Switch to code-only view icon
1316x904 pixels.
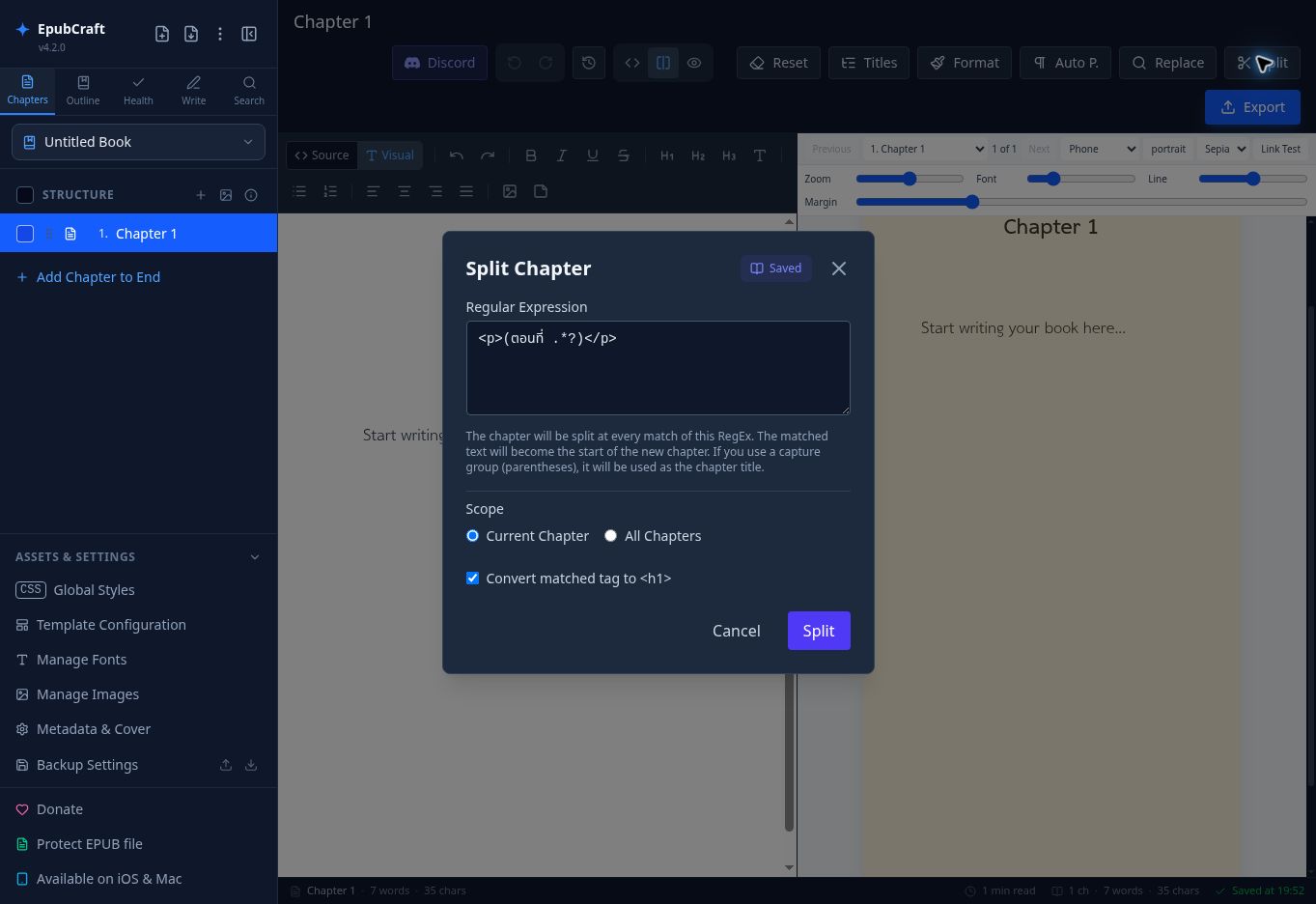(x=632, y=63)
